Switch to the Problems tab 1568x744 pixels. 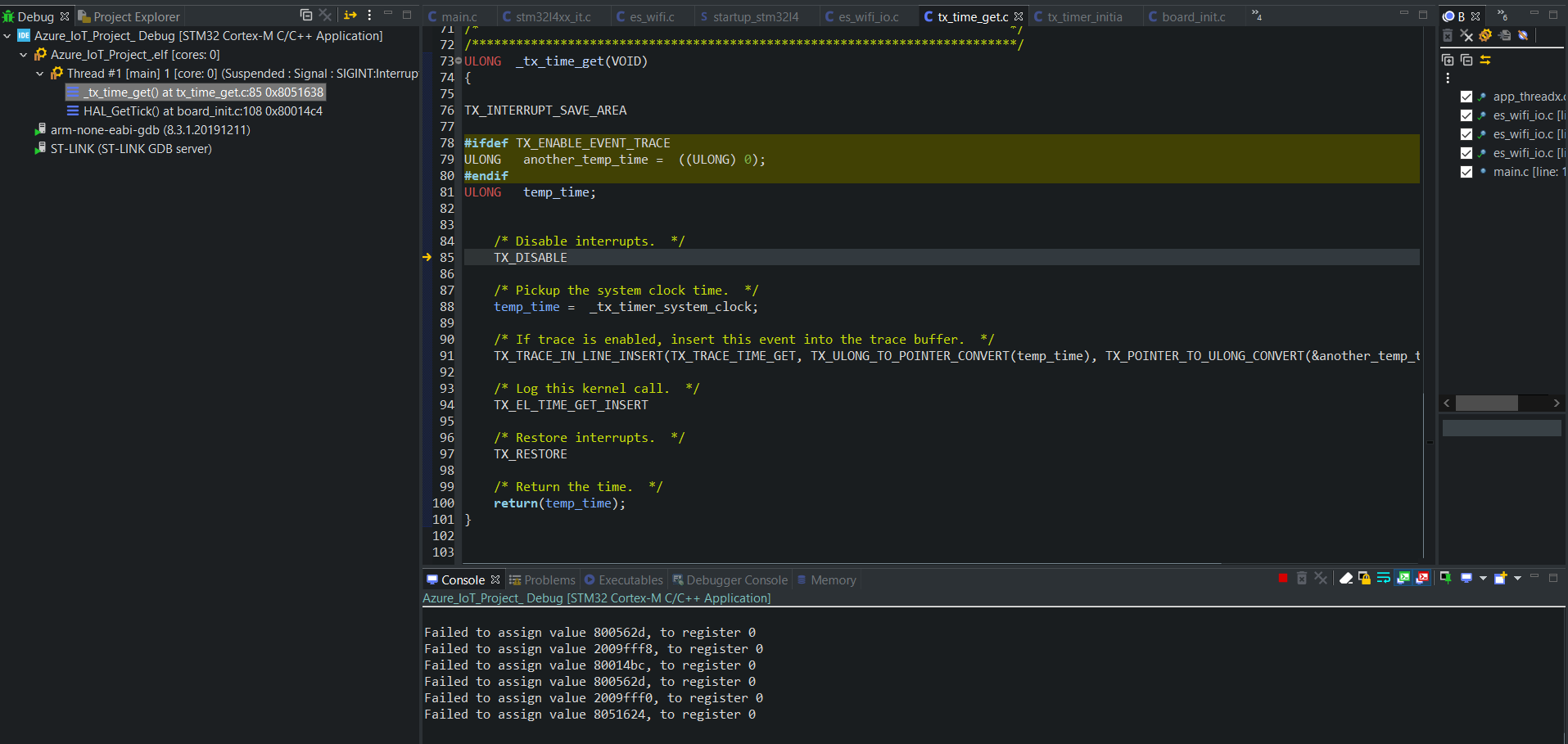tap(542, 580)
